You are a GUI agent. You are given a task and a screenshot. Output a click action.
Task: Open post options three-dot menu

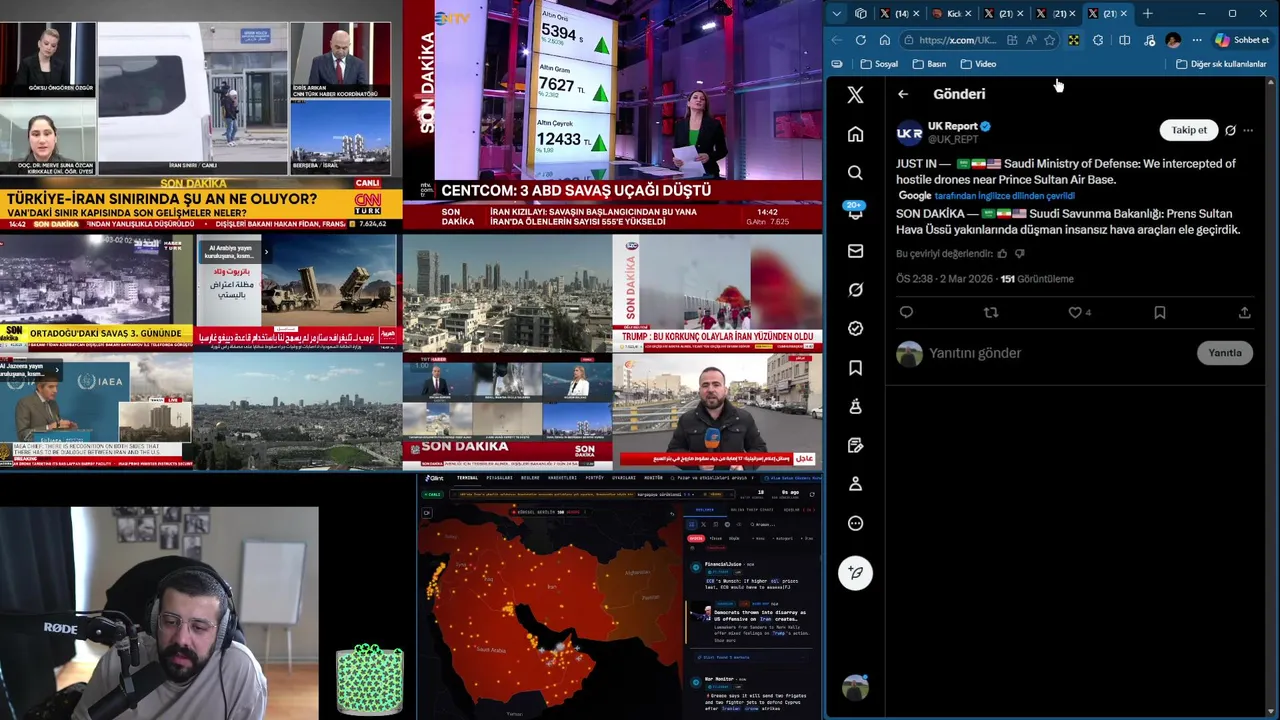pyautogui.click(x=1248, y=130)
